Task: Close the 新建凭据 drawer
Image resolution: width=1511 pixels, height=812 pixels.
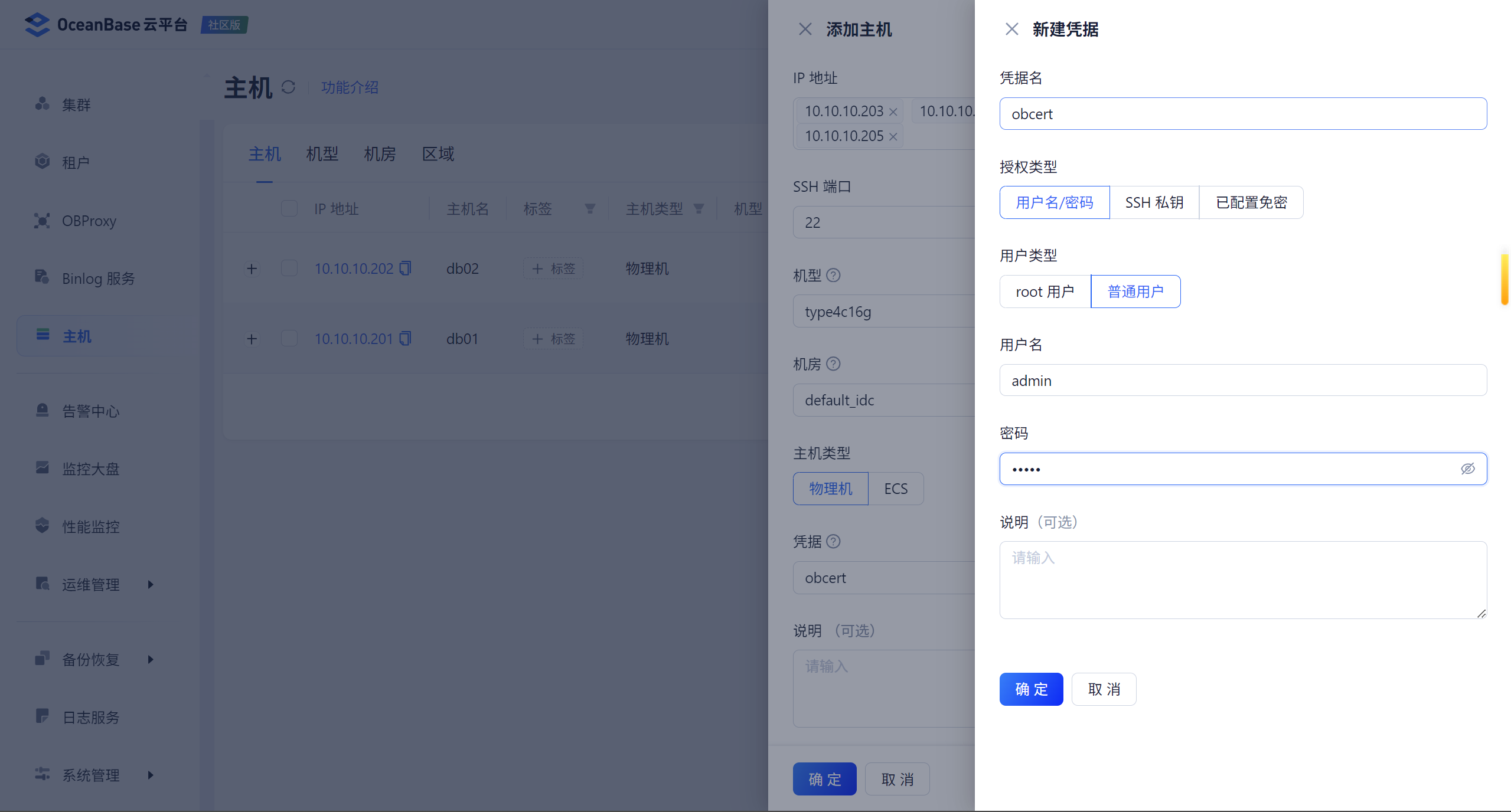Action: pos(1011,29)
